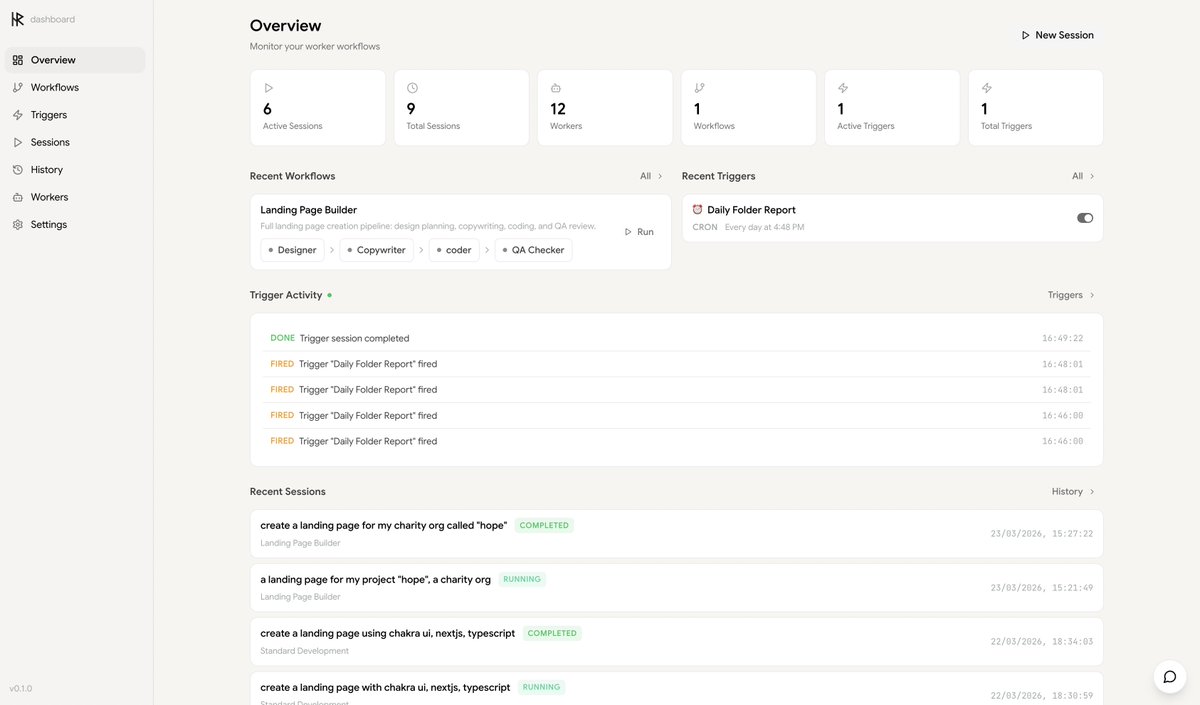This screenshot has width=1200, height=705.
Task: Open the running 'landing page with chakra' session
Action: pos(676,689)
